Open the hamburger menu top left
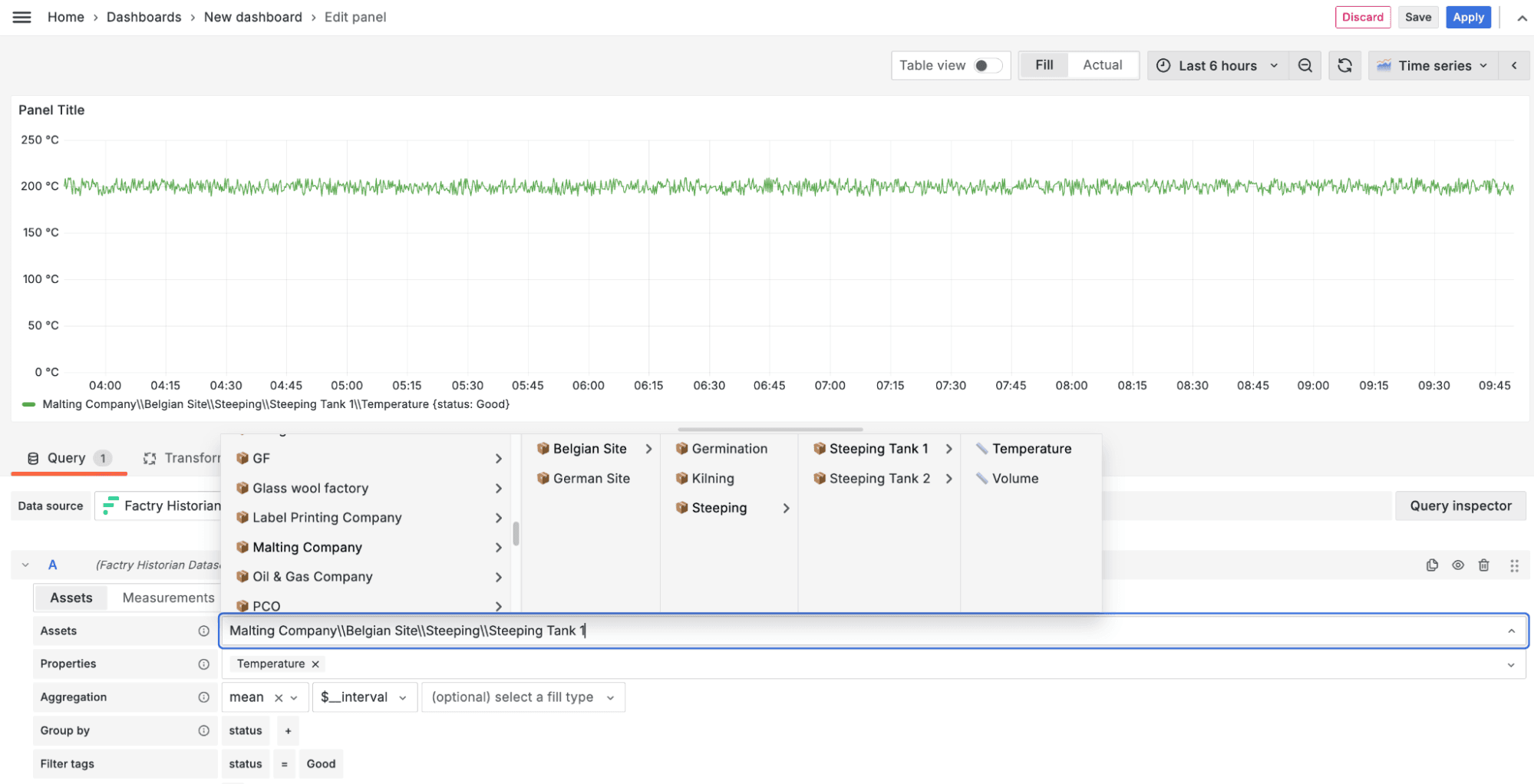Image resolution: width=1534 pixels, height=784 pixels. (x=21, y=16)
